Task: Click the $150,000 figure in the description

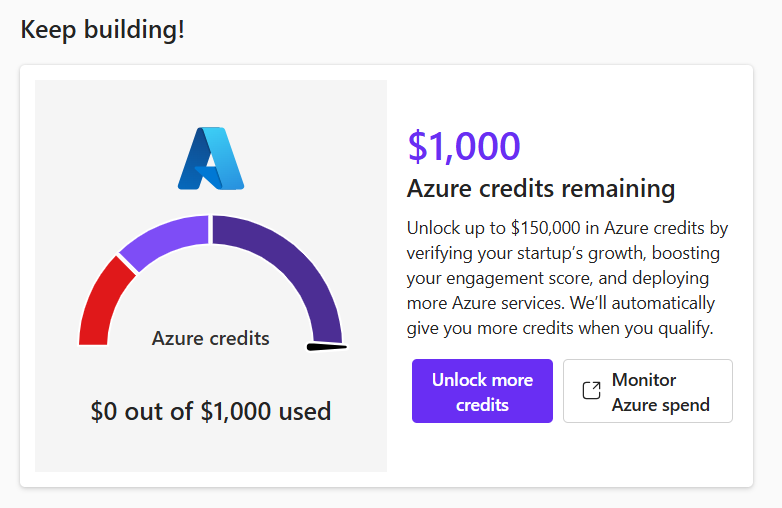Action: [546, 228]
